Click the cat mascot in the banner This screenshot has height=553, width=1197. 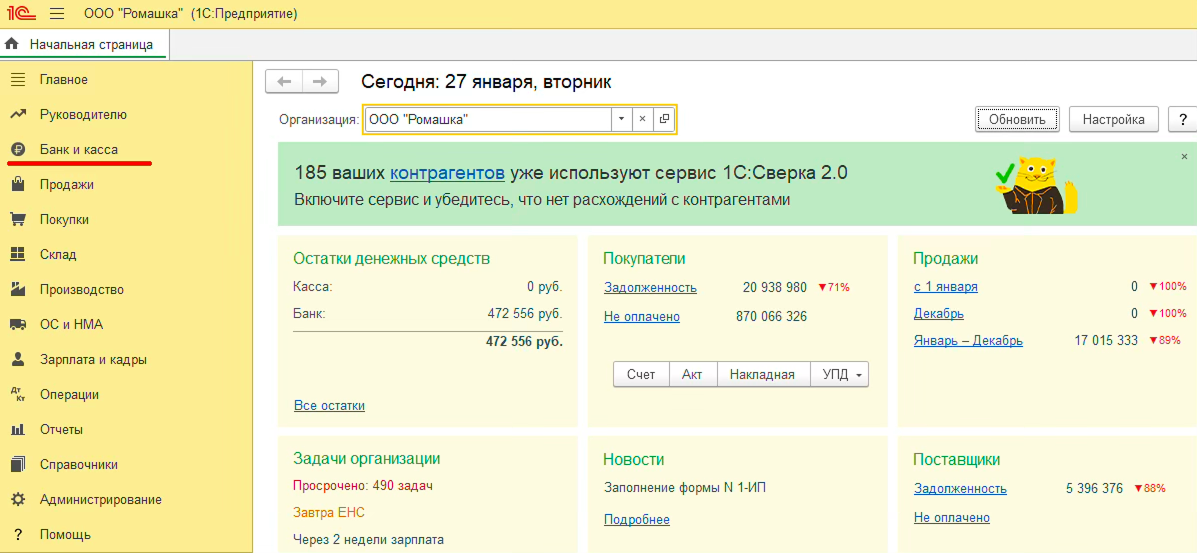click(x=1035, y=184)
